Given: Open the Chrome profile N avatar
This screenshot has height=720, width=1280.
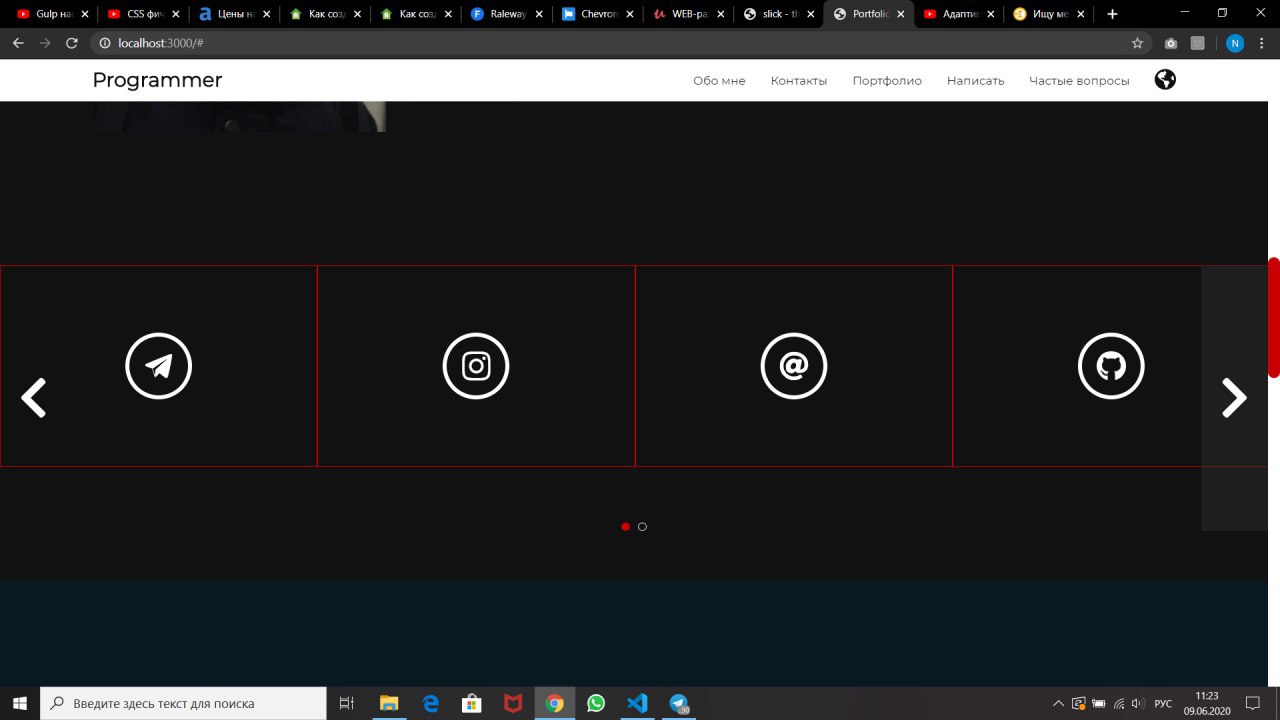Looking at the screenshot, I should [1235, 43].
